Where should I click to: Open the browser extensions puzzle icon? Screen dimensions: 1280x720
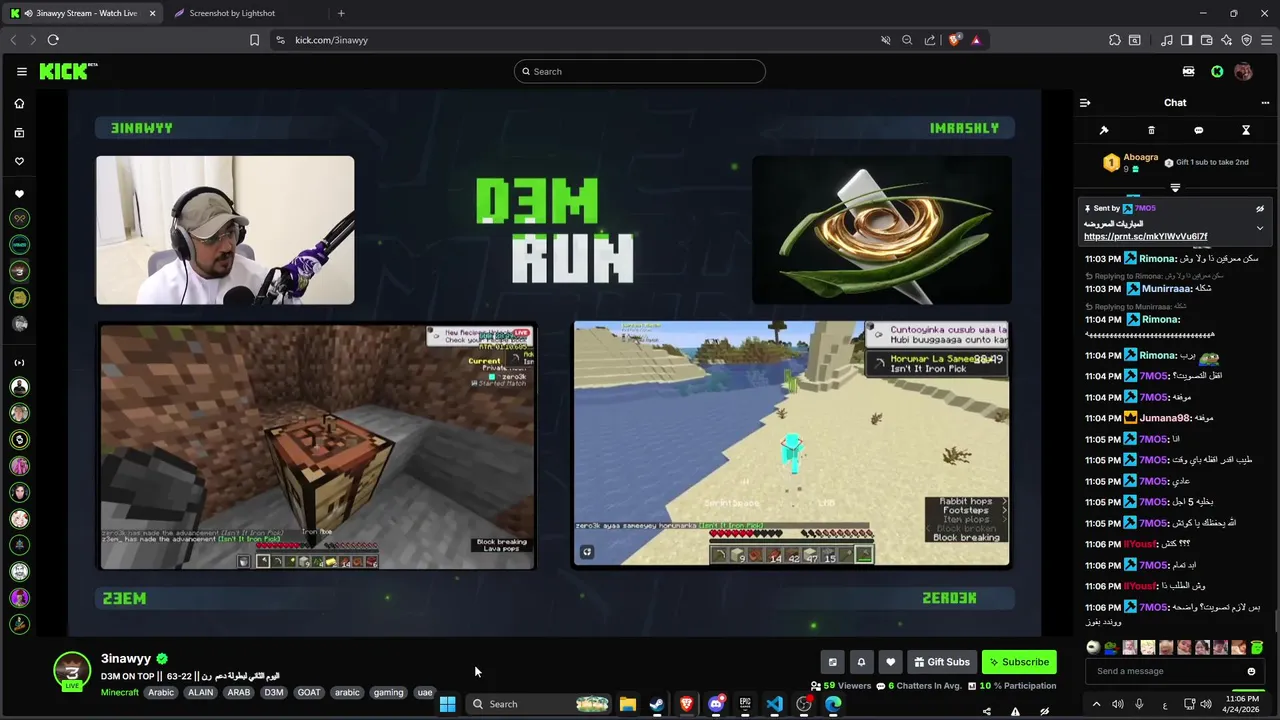1115,40
